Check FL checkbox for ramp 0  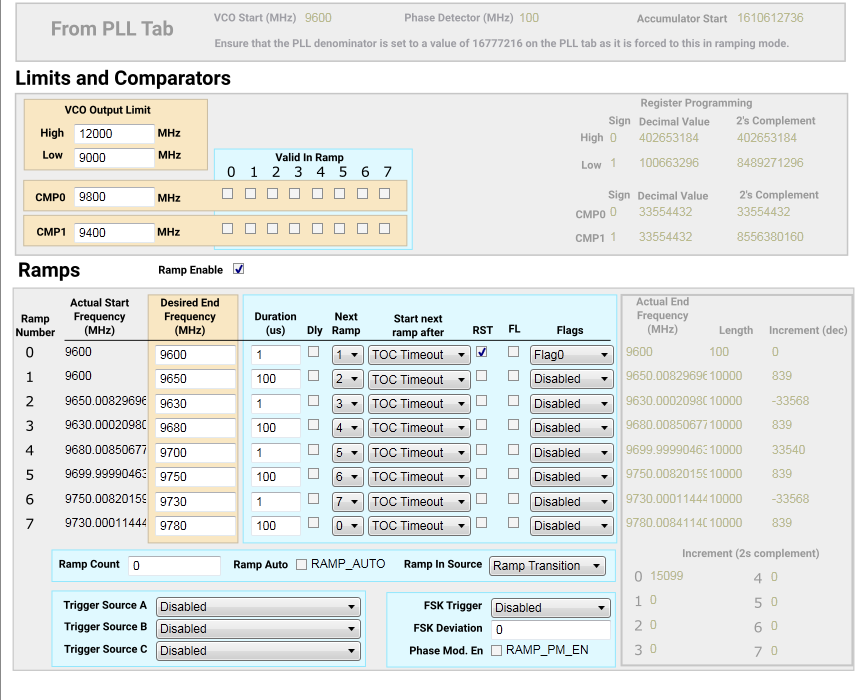pyautogui.click(x=514, y=351)
